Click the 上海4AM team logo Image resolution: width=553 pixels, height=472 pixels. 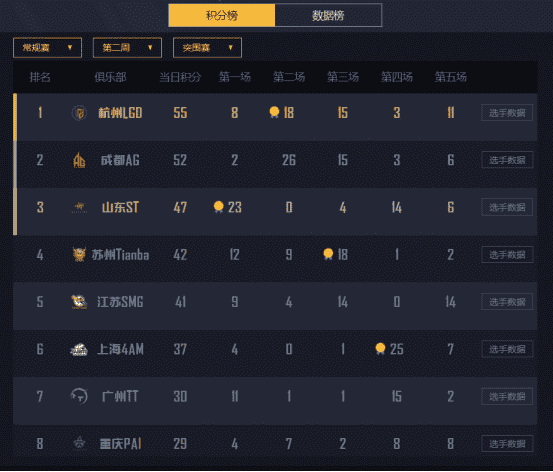coord(79,349)
